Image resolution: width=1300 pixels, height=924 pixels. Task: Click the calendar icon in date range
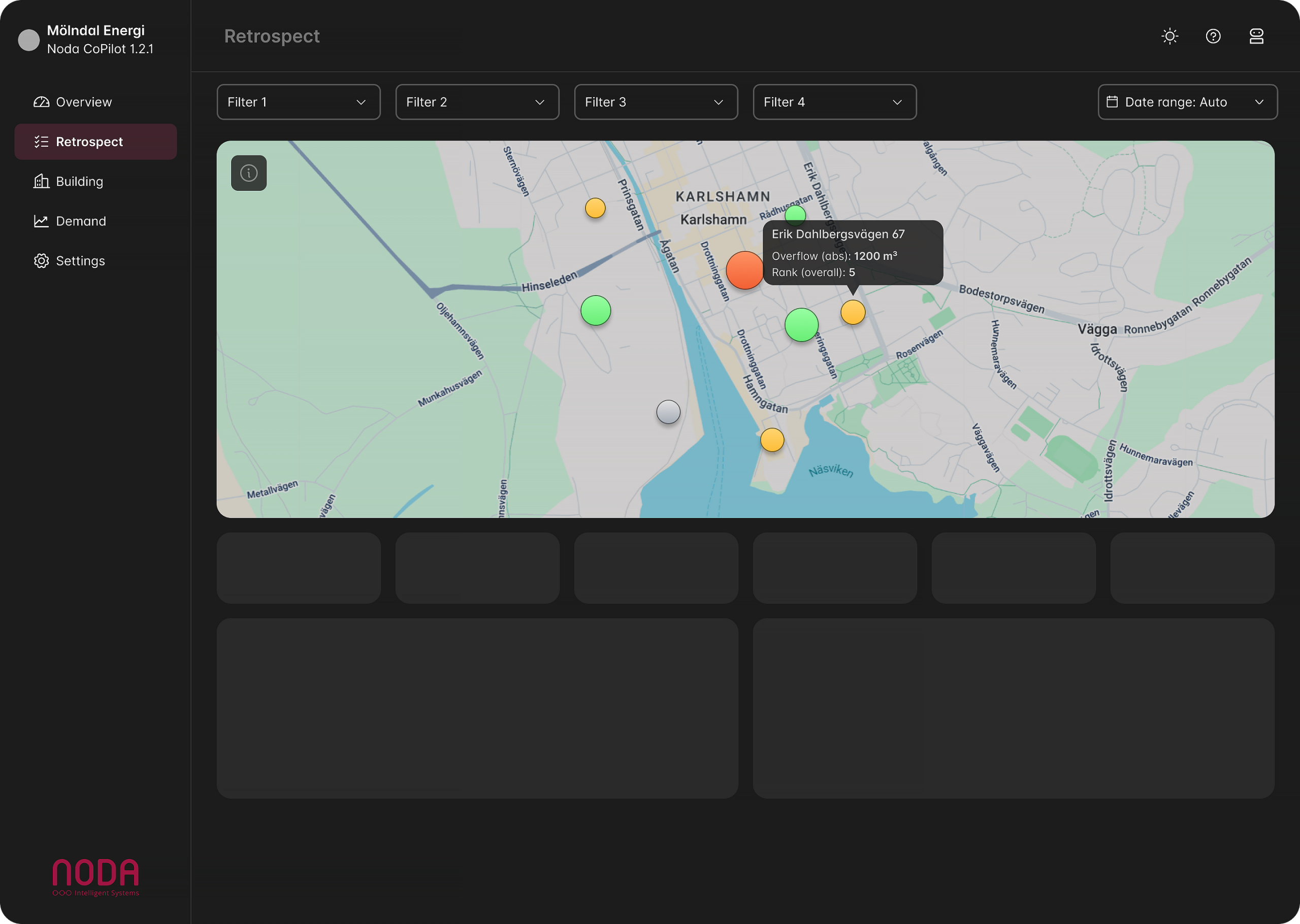pyautogui.click(x=1112, y=102)
